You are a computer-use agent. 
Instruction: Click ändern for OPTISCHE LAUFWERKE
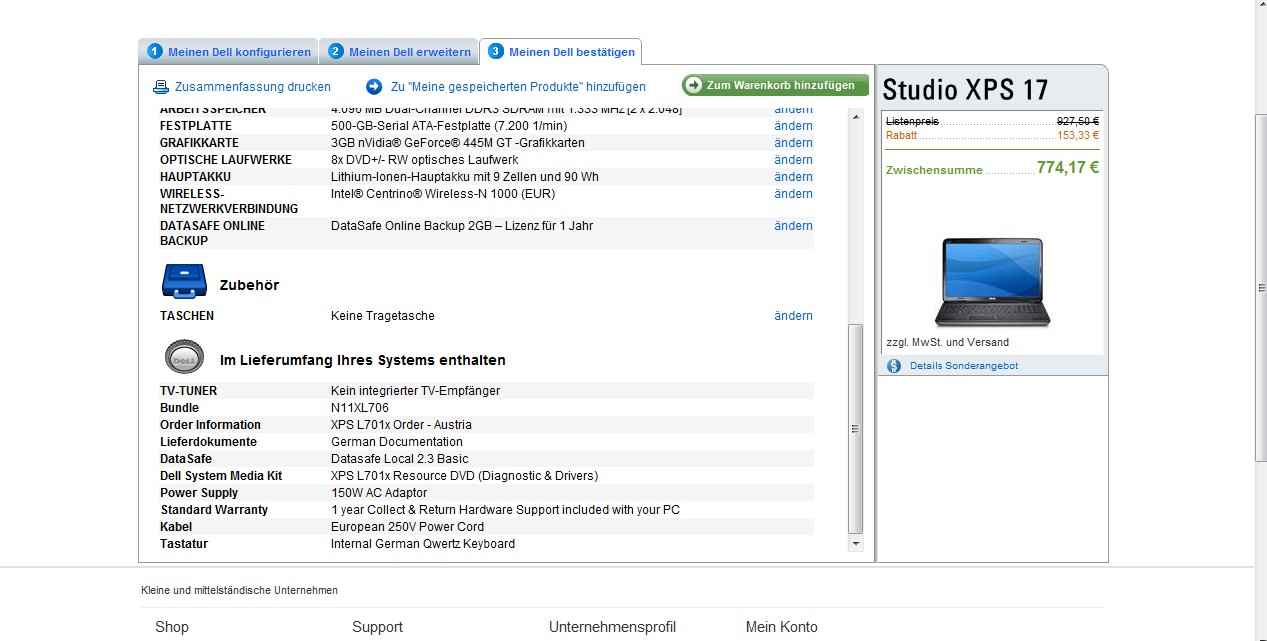(793, 160)
